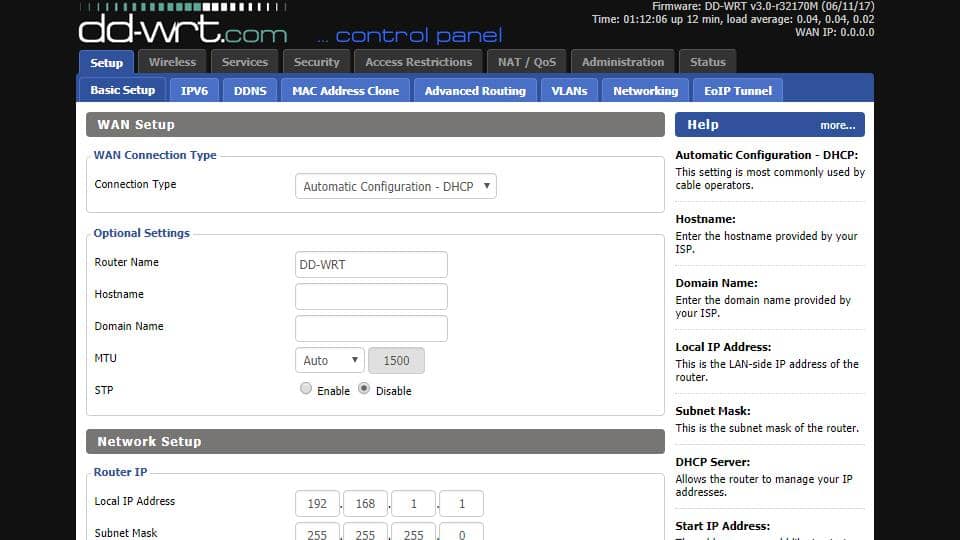The width and height of the screenshot is (960, 540).
Task: Select the STP Disable radio button
Action: [364, 388]
